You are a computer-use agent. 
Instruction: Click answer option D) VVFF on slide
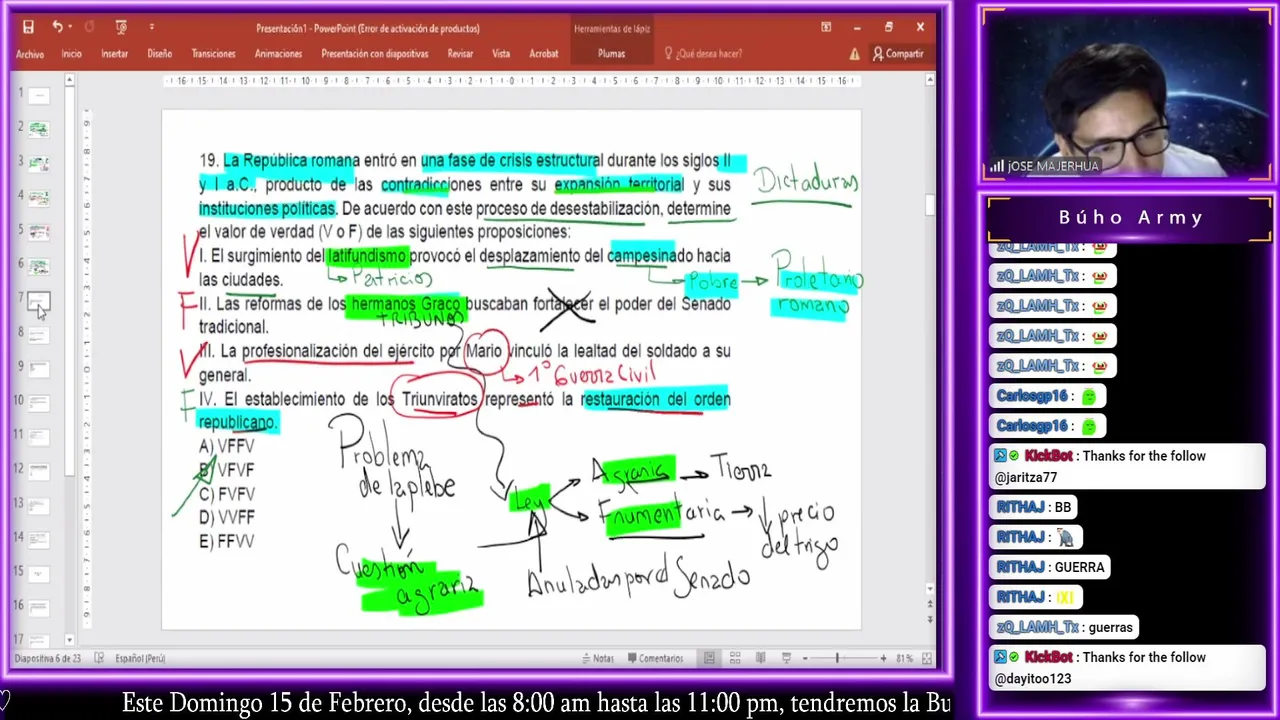pos(227,517)
